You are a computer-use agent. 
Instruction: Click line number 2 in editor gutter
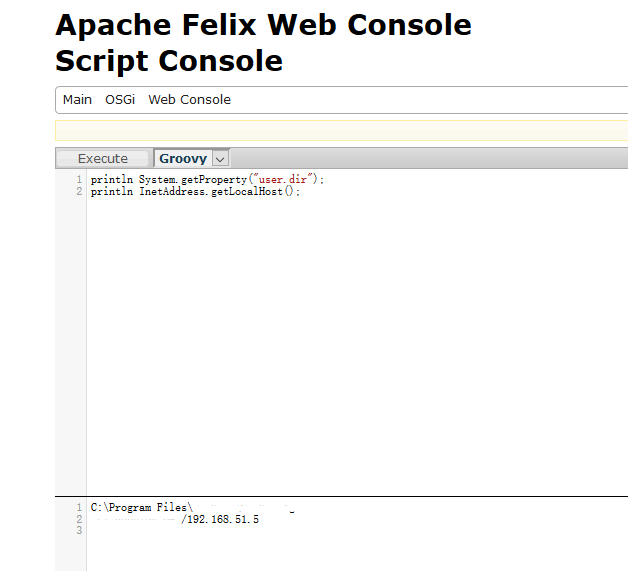pos(78,192)
